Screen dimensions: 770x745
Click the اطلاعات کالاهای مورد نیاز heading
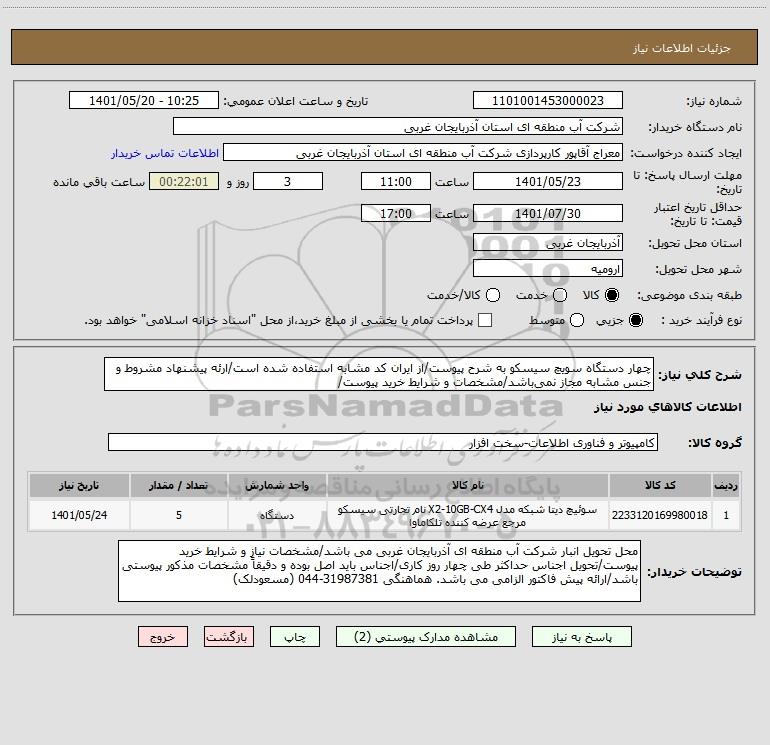667,407
